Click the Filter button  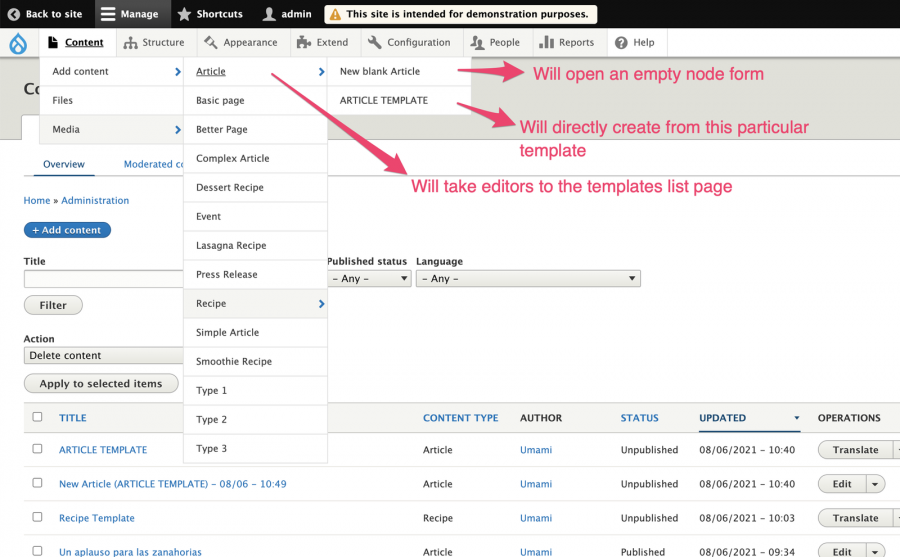(53, 305)
